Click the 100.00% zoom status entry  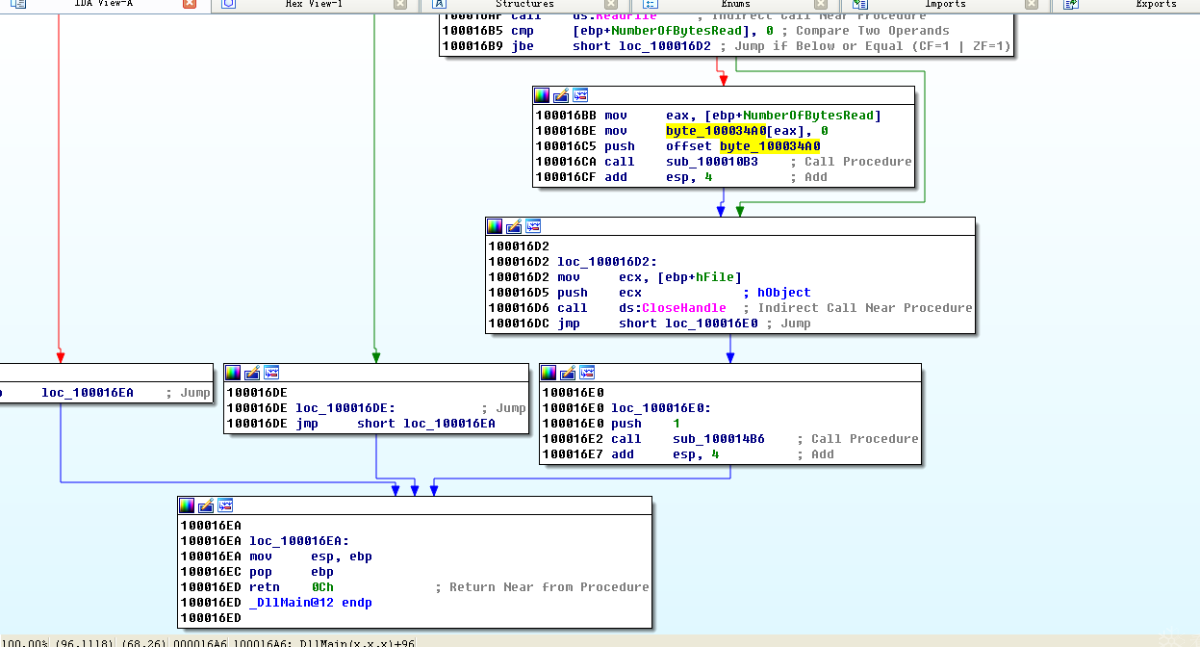[x=24, y=642]
